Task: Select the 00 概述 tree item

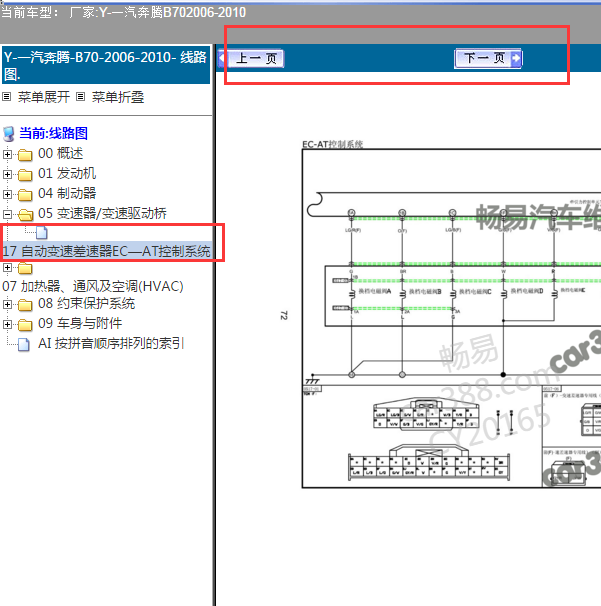Action: pyautogui.click(x=61, y=153)
